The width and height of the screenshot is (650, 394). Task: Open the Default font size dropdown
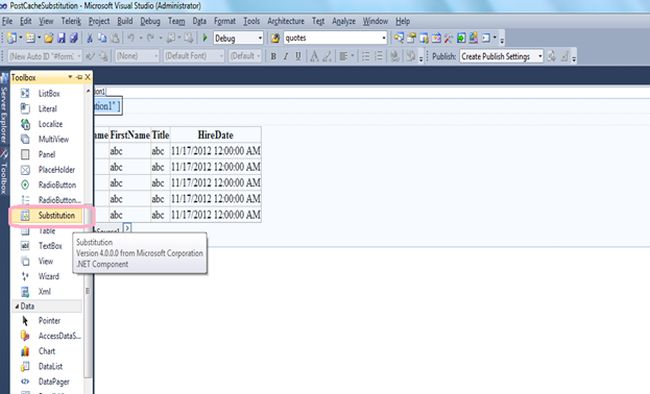click(x=259, y=56)
